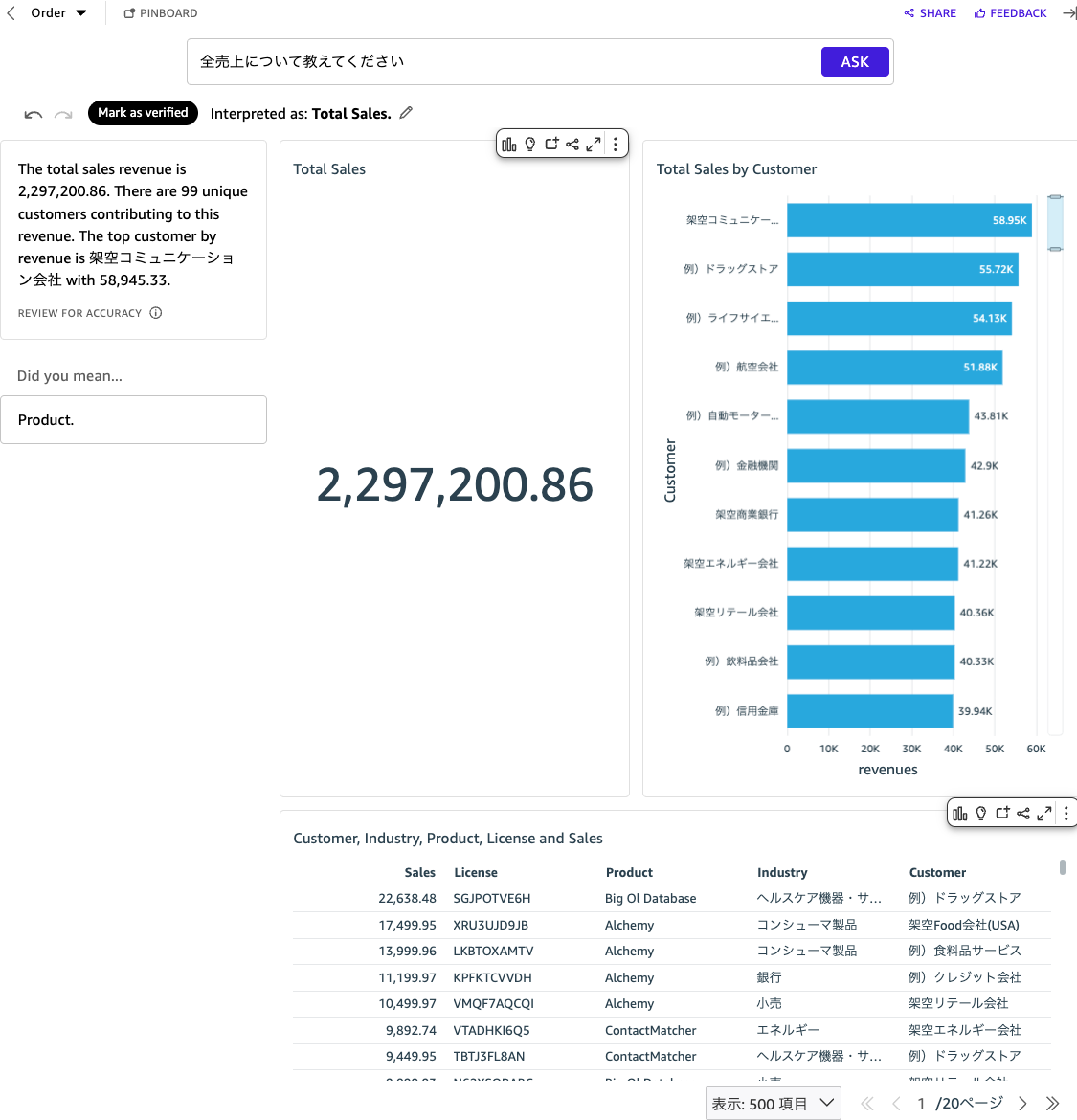1077x1120 pixels.
Task: Maximize the Total Sales chart
Action: coord(594,143)
